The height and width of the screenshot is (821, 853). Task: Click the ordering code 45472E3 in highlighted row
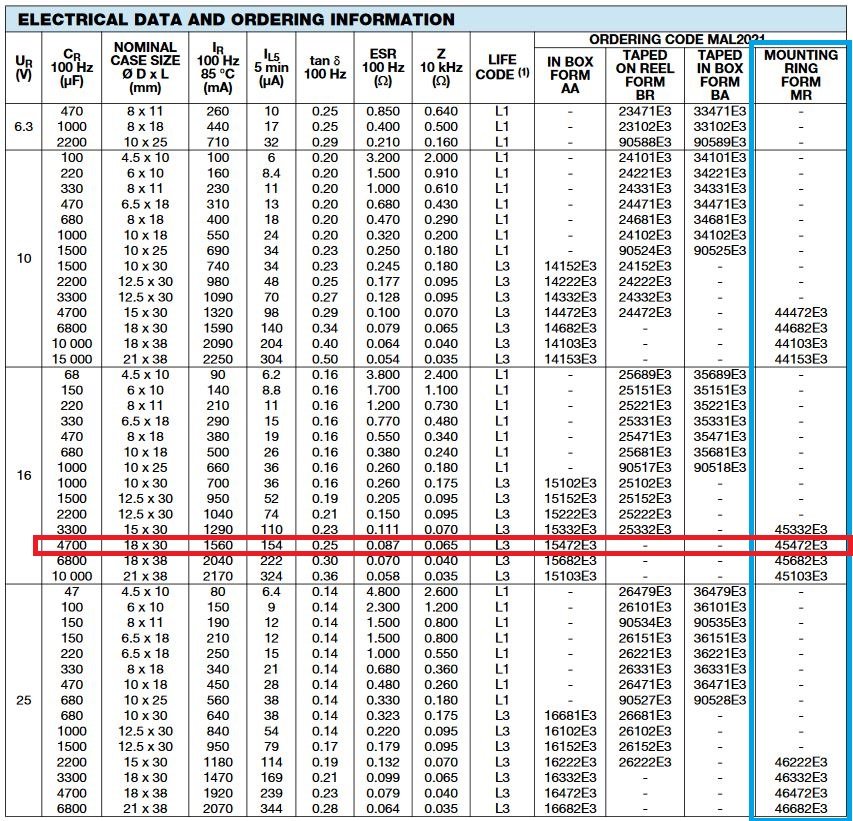(800, 545)
